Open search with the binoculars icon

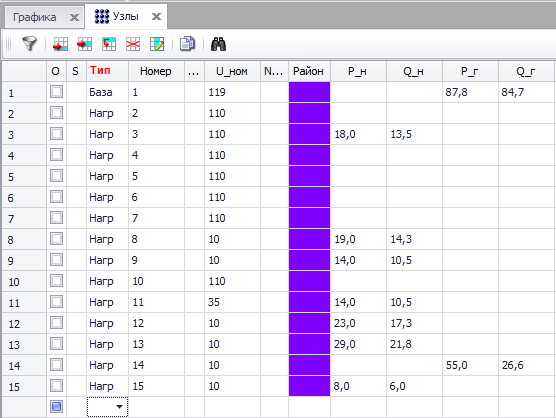pyautogui.click(x=218, y=44)
